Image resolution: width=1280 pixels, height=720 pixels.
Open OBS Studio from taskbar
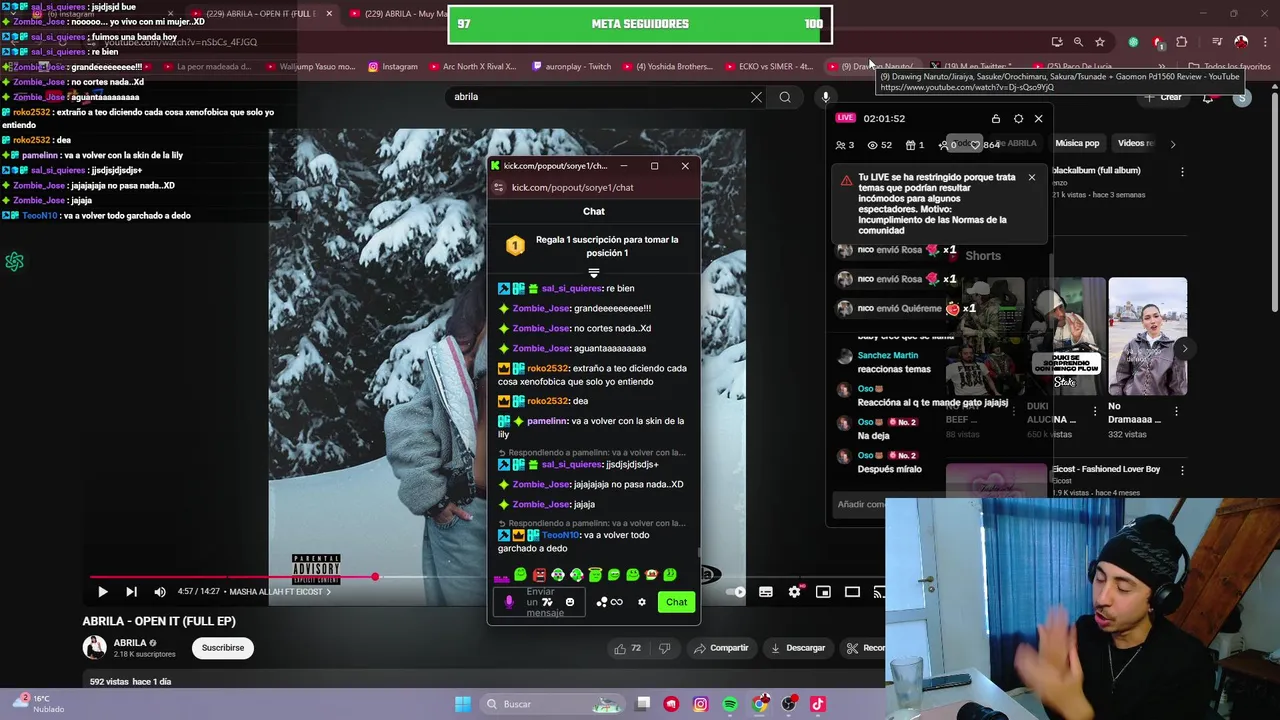[x=789, y=704]
